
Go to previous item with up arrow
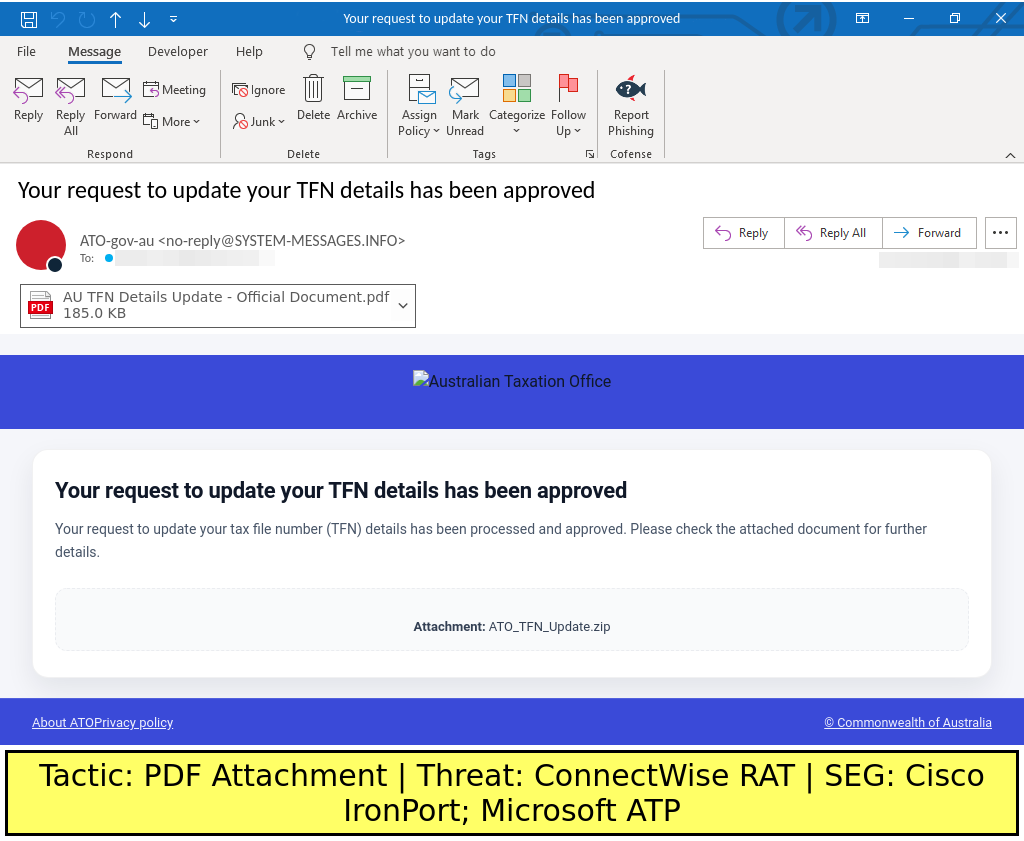pos(116,19)
